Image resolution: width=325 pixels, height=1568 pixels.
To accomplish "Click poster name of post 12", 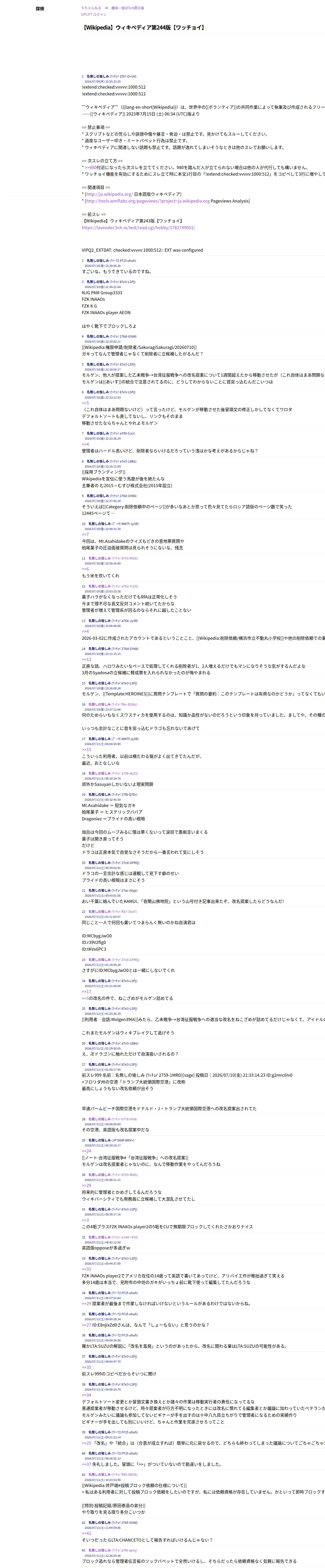I will pyautogui.click(x=99, y=586).
